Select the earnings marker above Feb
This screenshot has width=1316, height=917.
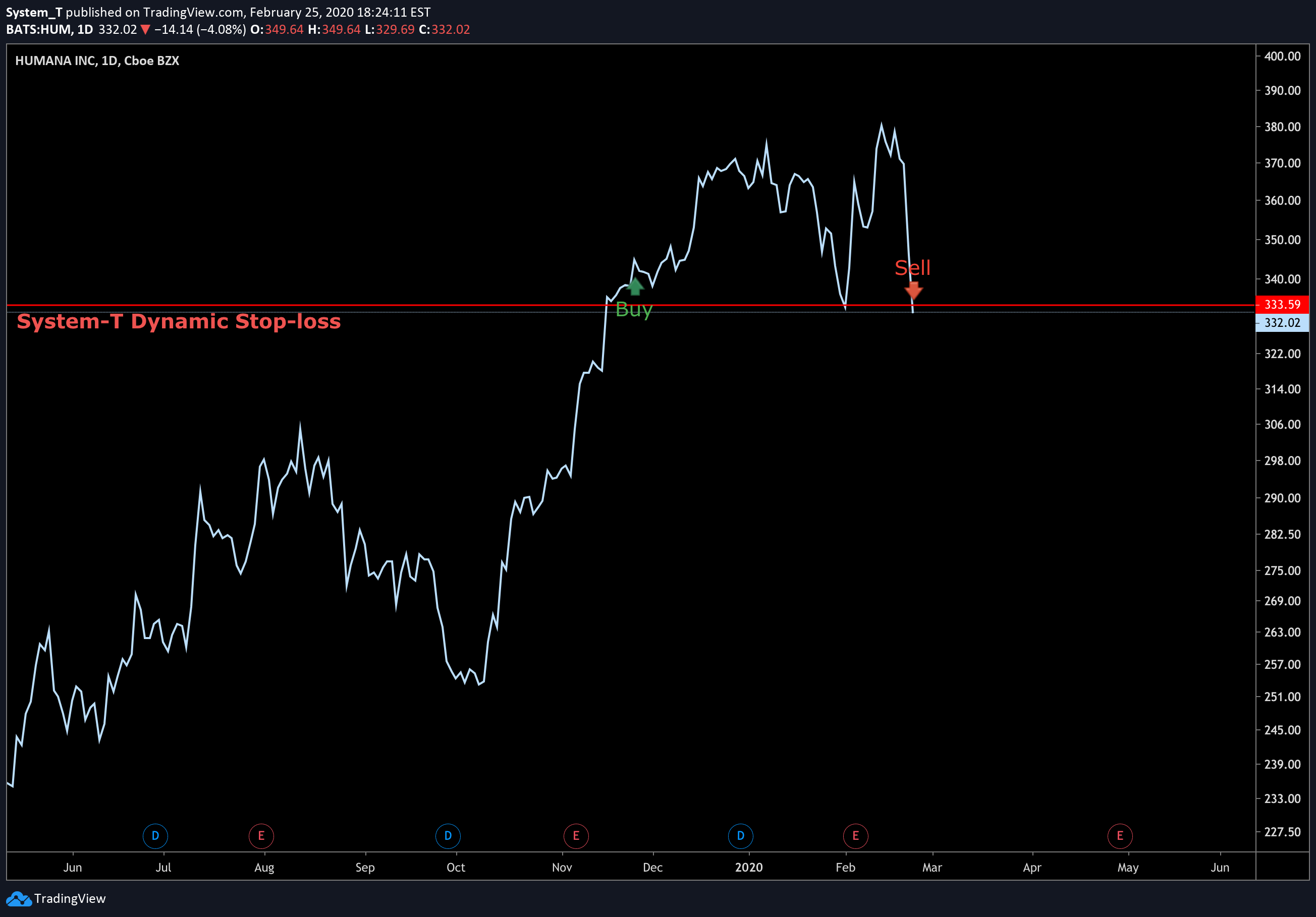point(856,836)
